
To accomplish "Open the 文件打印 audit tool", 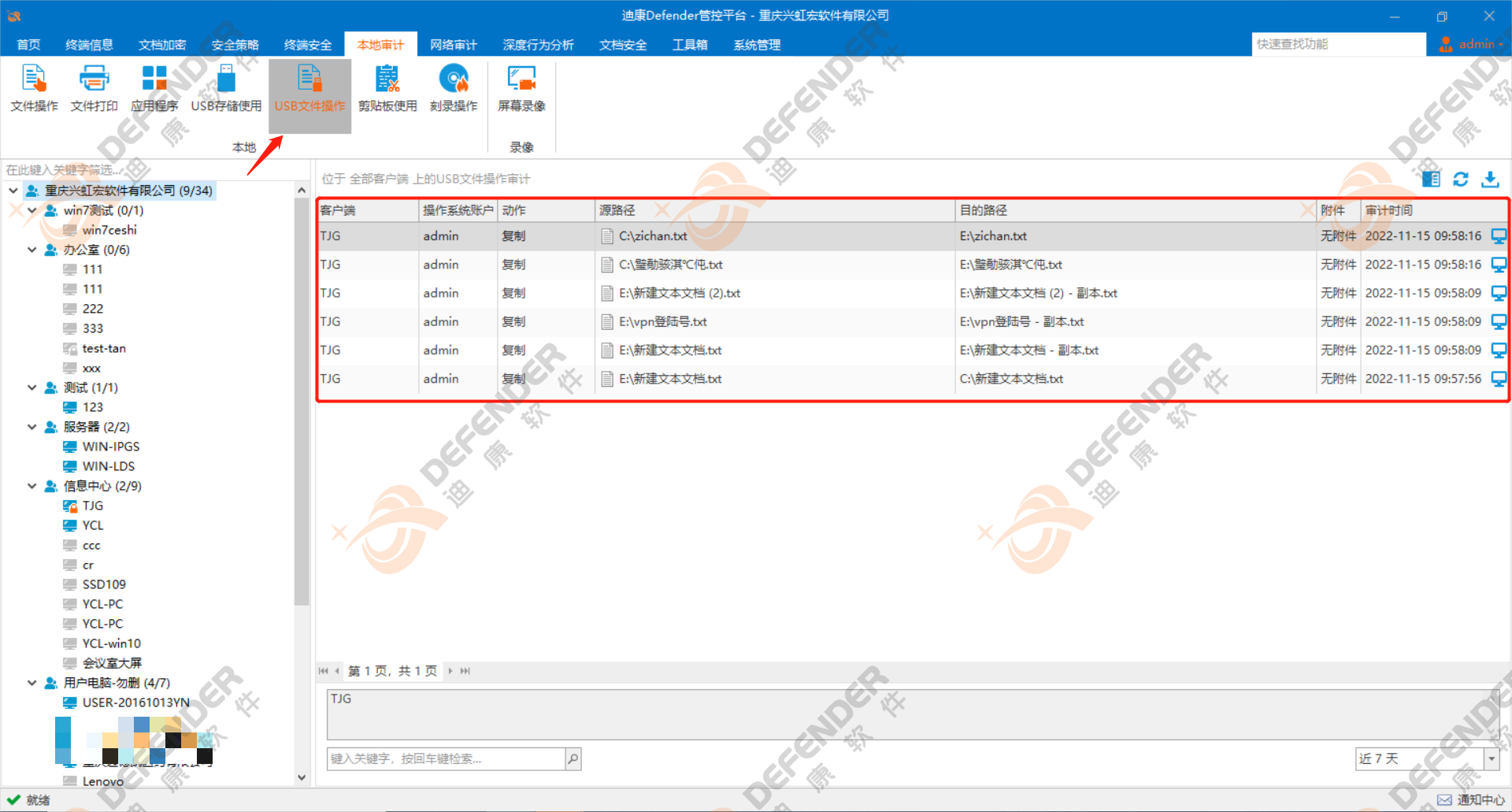I will (94, 89).
